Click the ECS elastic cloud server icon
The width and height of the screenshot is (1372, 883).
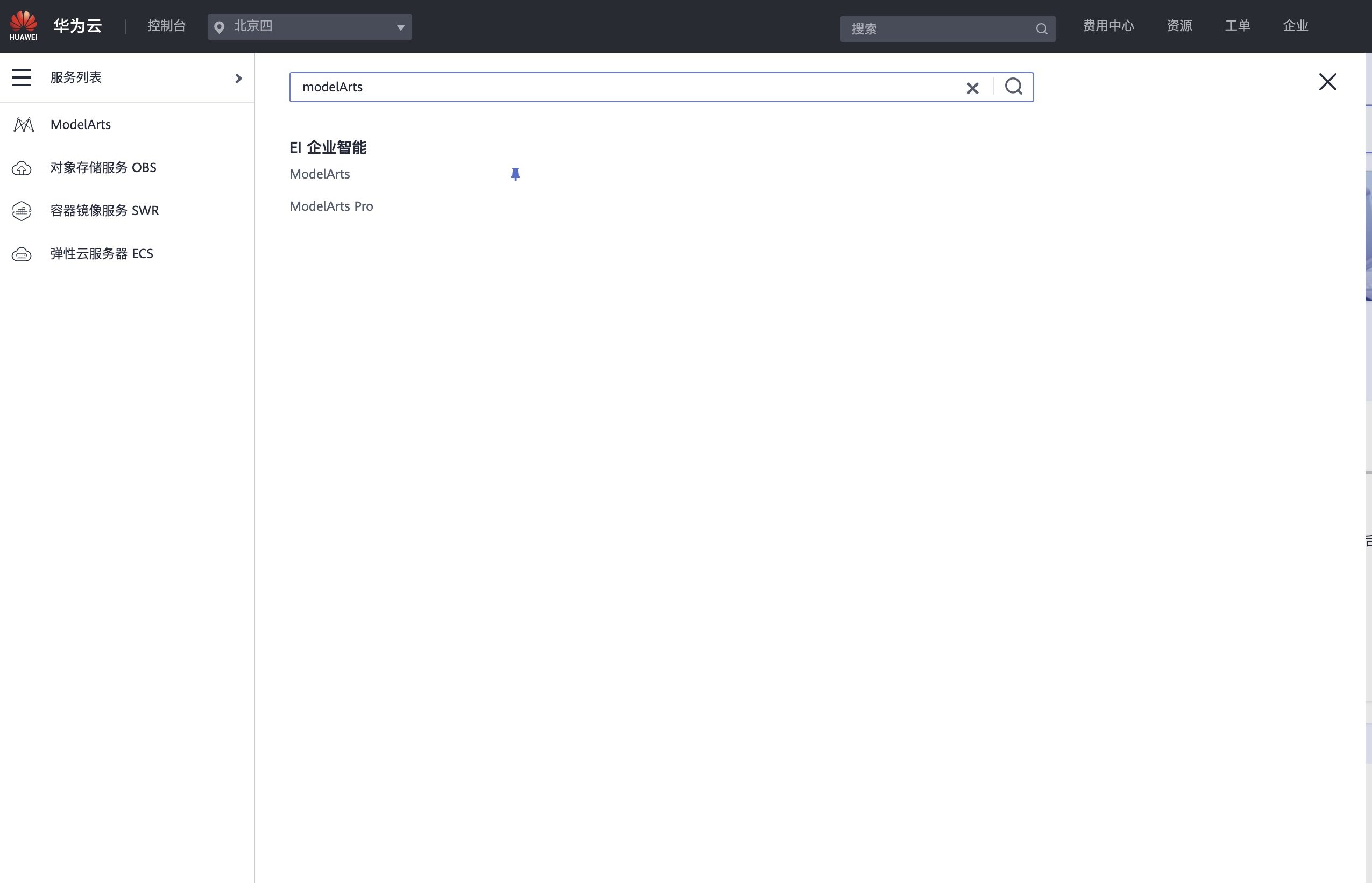22,254
